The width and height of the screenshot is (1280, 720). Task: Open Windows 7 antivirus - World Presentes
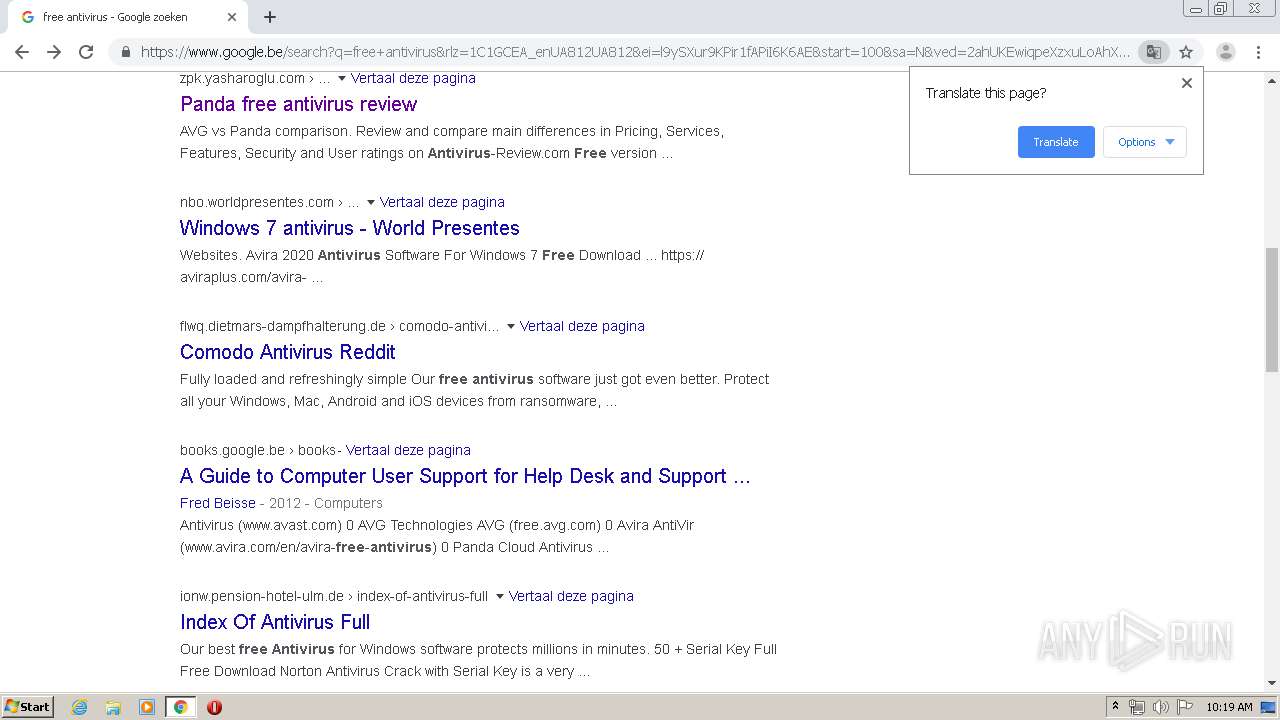pyautogui.click(x=350, y=228)
